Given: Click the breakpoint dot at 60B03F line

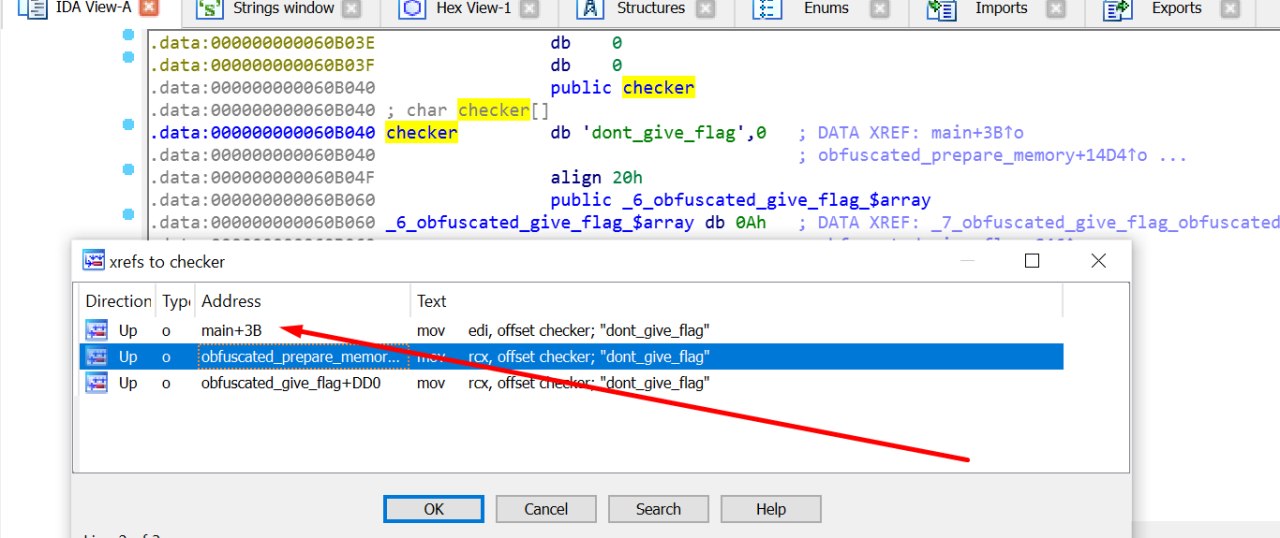Looking at the screenshot, I should click(128, 57).
